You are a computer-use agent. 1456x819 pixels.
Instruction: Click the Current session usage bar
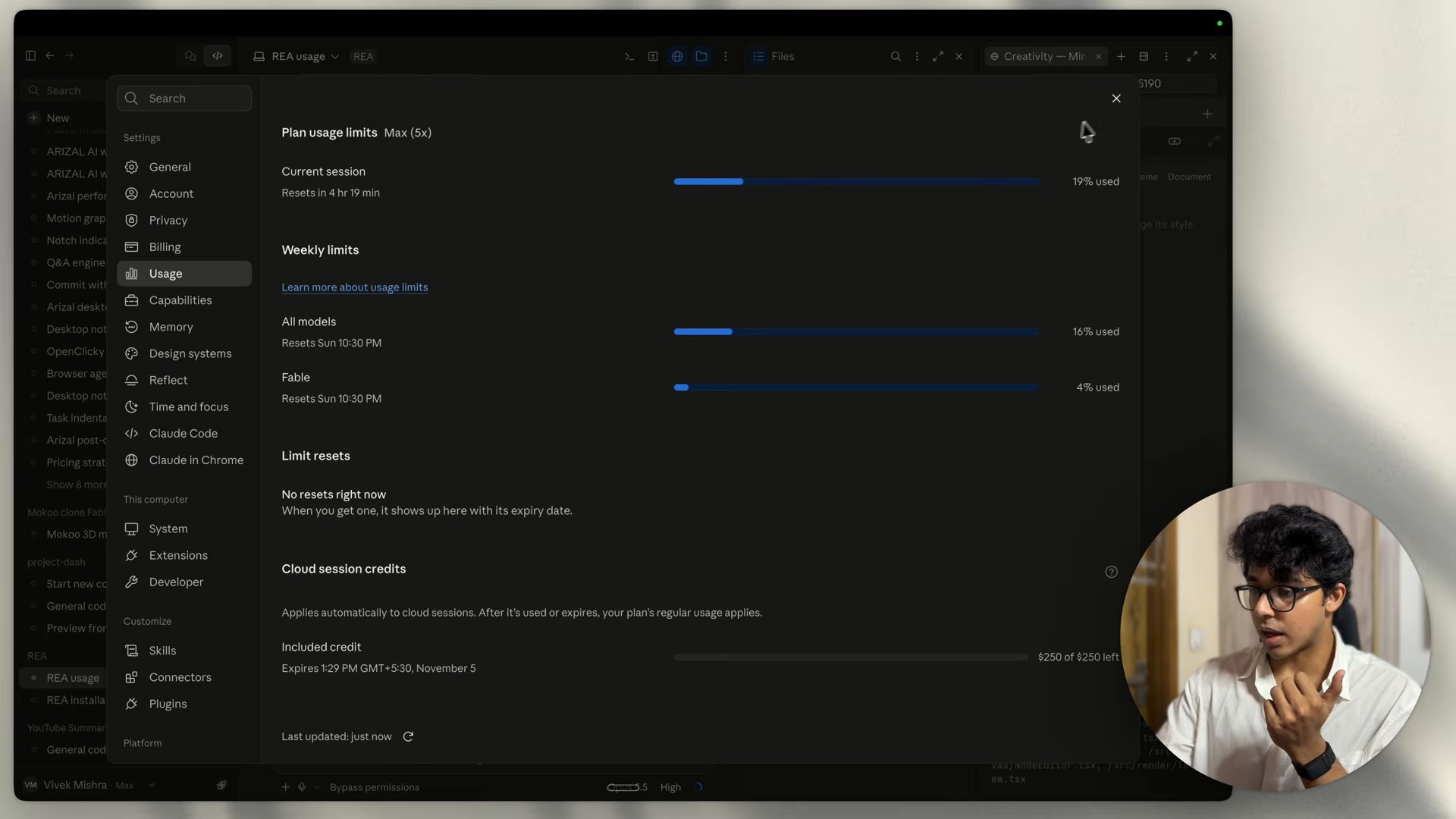[x=856, y=181]
